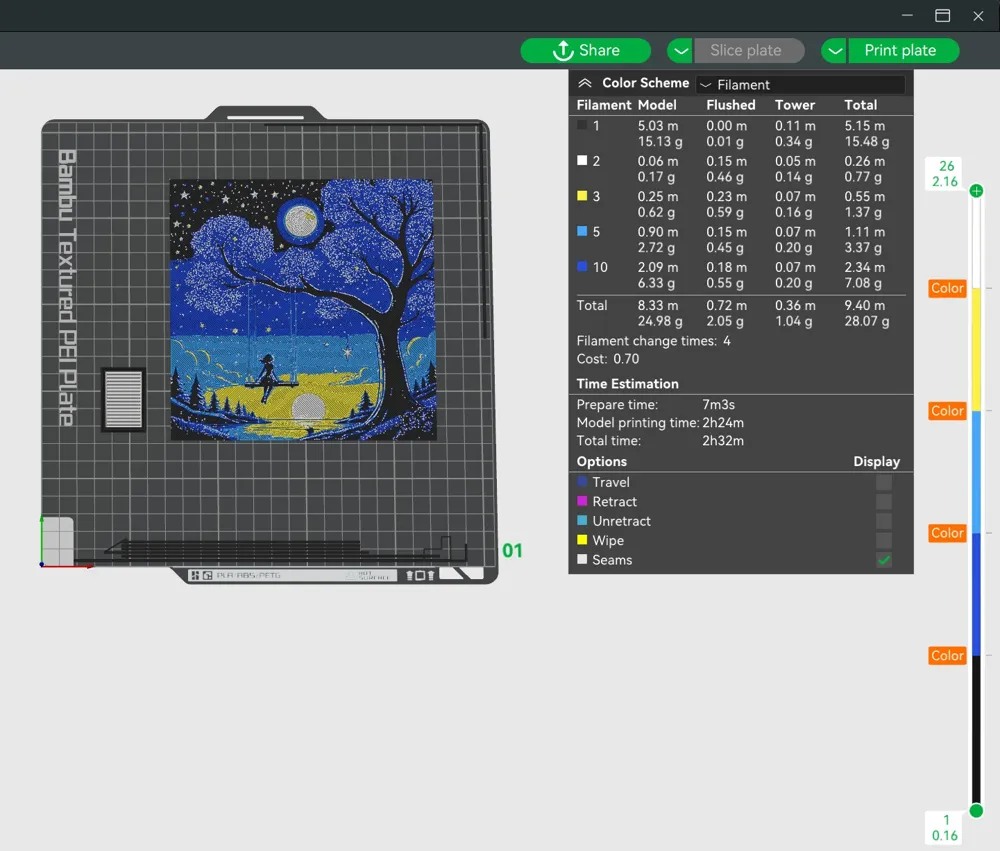
Task: Click the 'Cost: 0.70' line
Action: (608, 359)
